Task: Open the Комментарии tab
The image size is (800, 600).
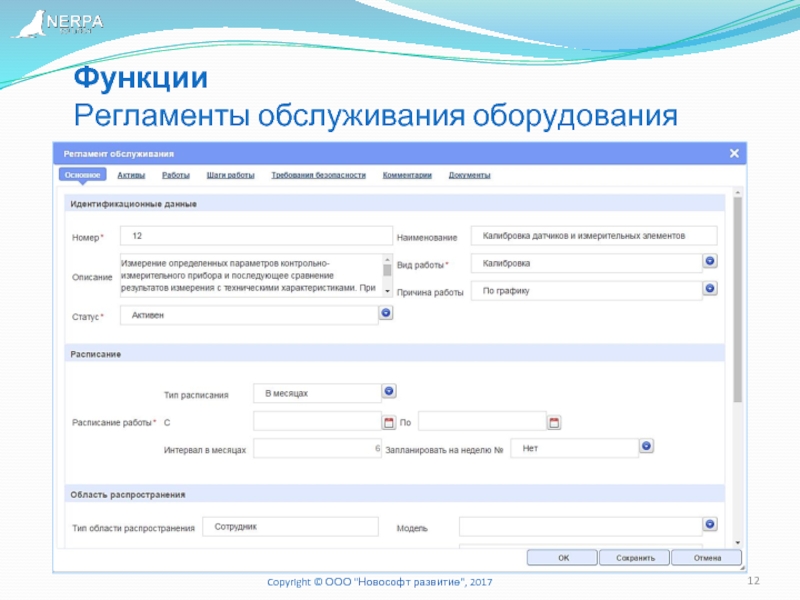Action: point(407,175)
